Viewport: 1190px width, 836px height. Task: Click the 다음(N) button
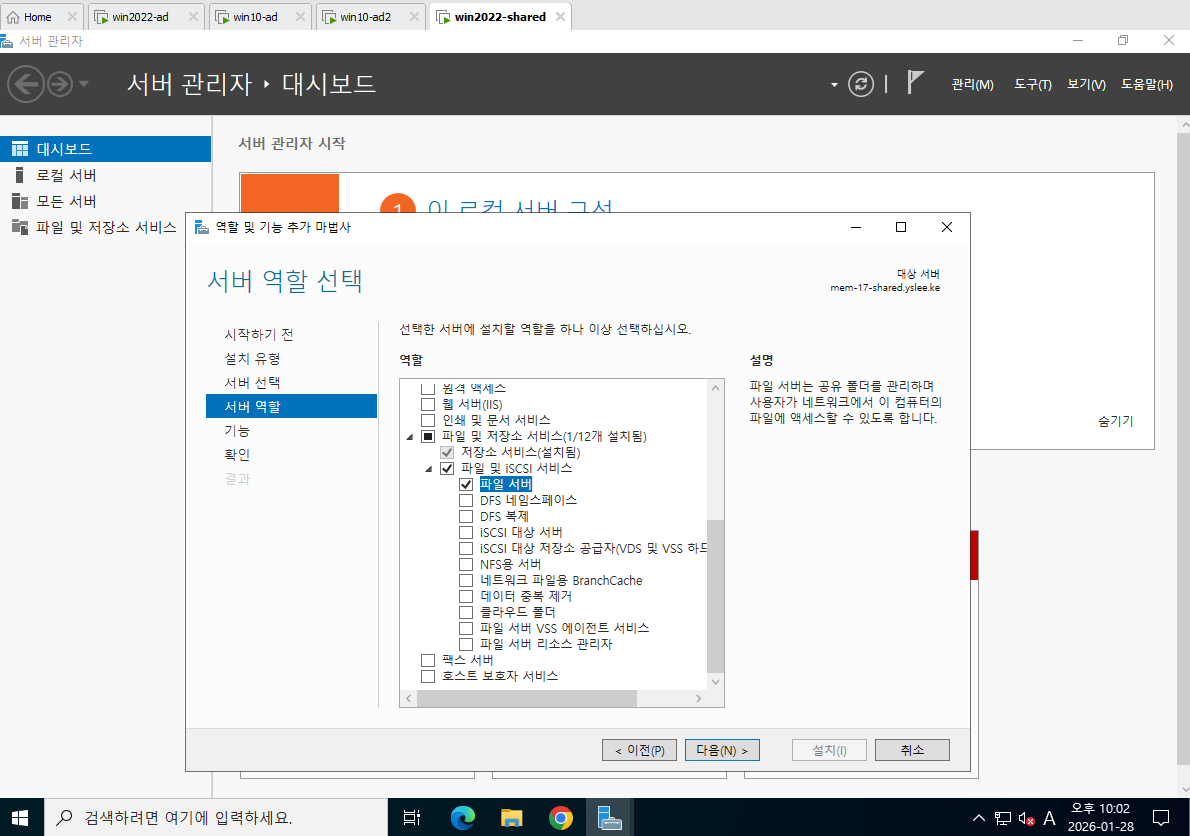coord(722,750)
